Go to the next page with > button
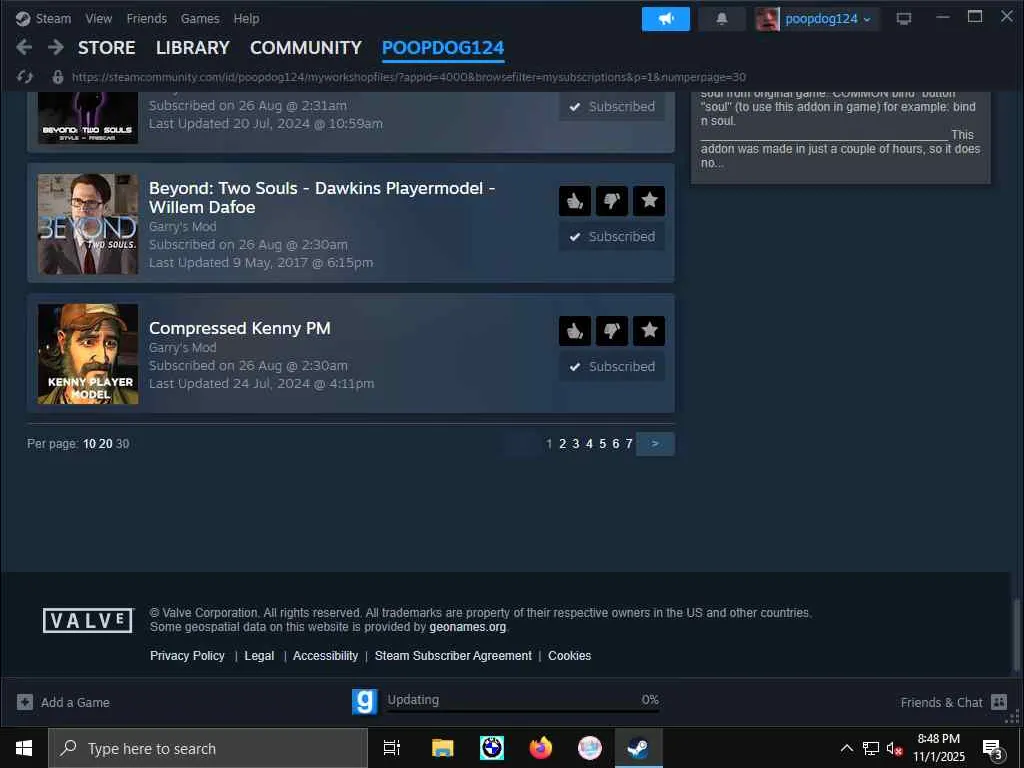Image resolution: width=1024 pixels, height=768 pixels. point(655,443)
